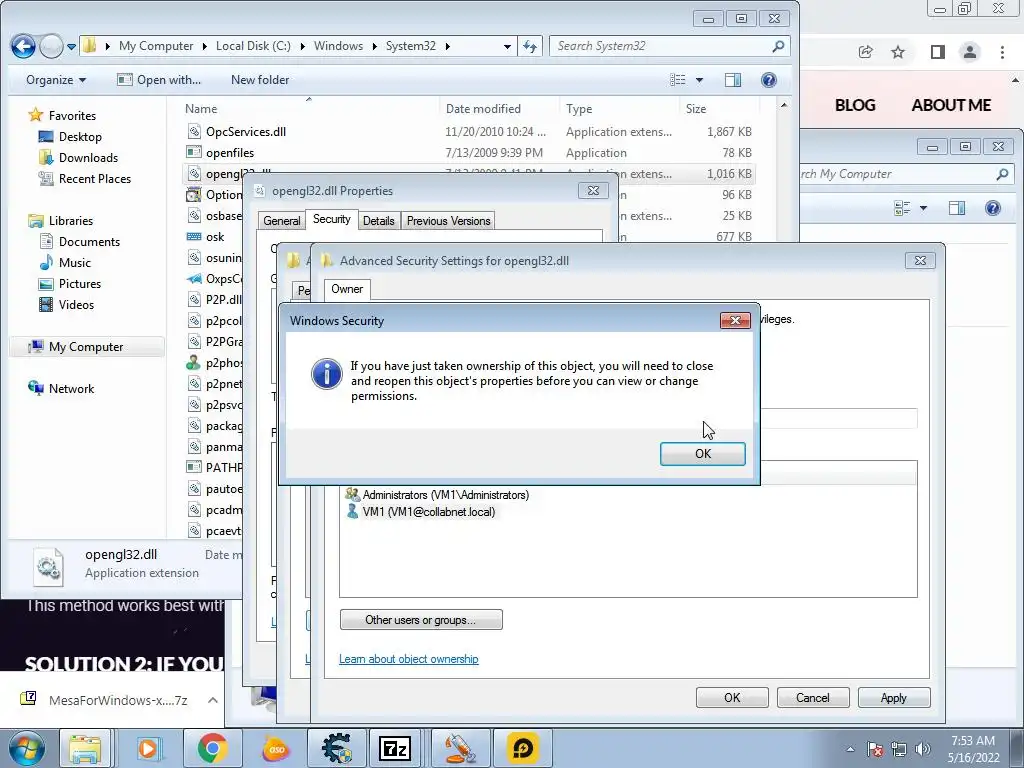Open General tab in opengl32.dll Properties
This screenshot has width=1024, height=768.
pyautogui.click(x=281, y=221)
